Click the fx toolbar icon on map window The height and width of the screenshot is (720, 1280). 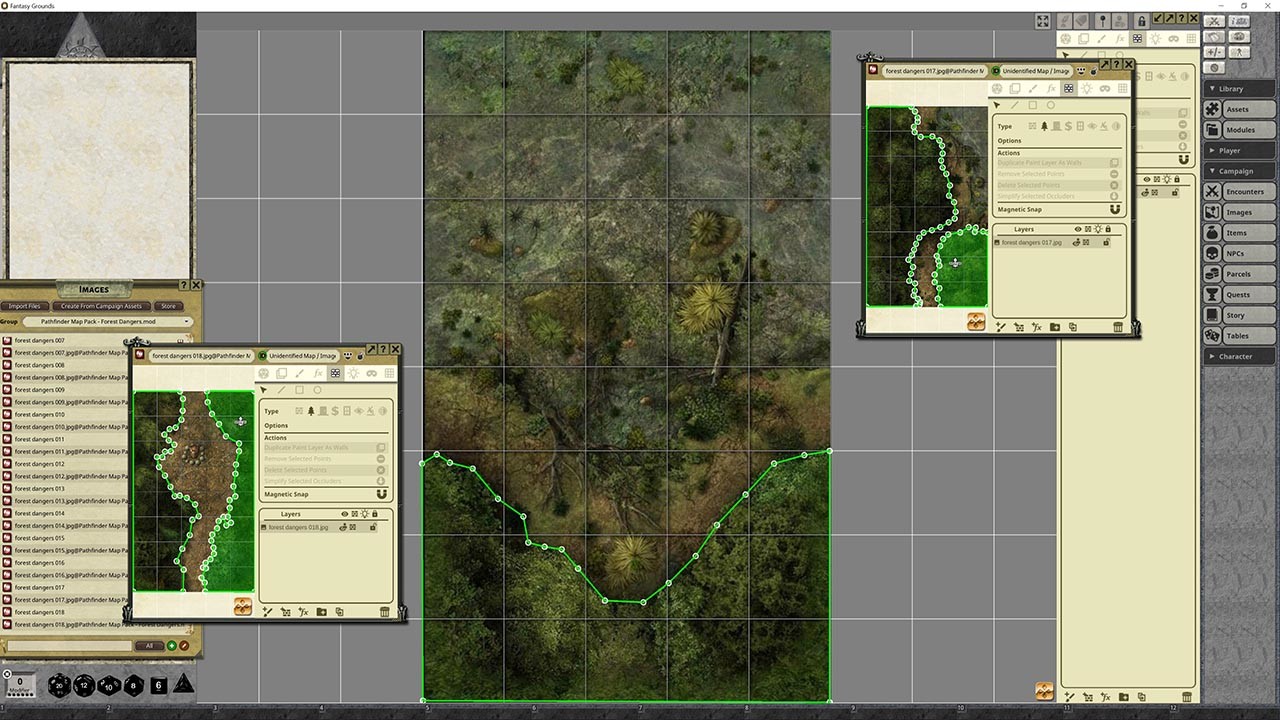[x=317, y=373]
